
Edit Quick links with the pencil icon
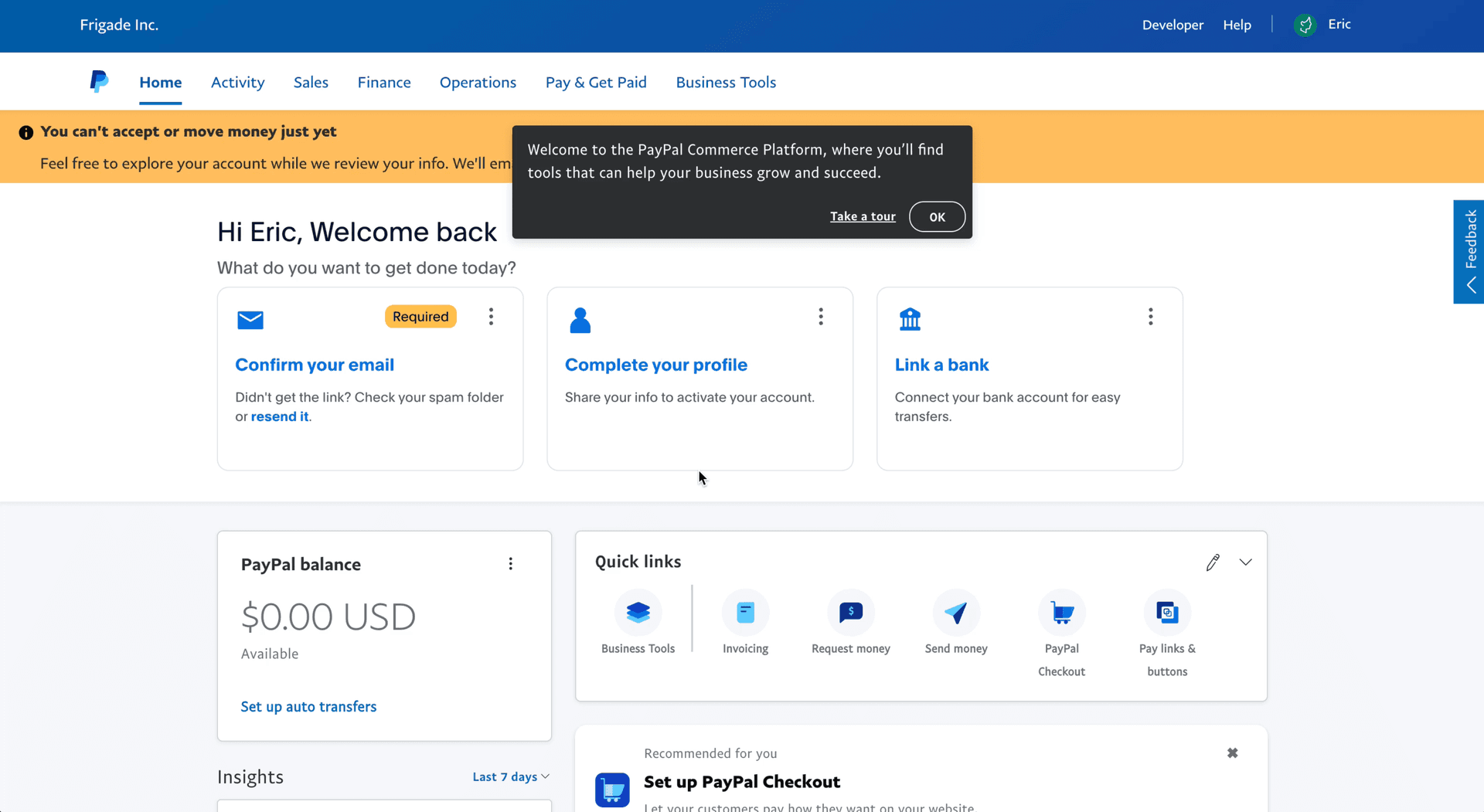click(1212, 562)
